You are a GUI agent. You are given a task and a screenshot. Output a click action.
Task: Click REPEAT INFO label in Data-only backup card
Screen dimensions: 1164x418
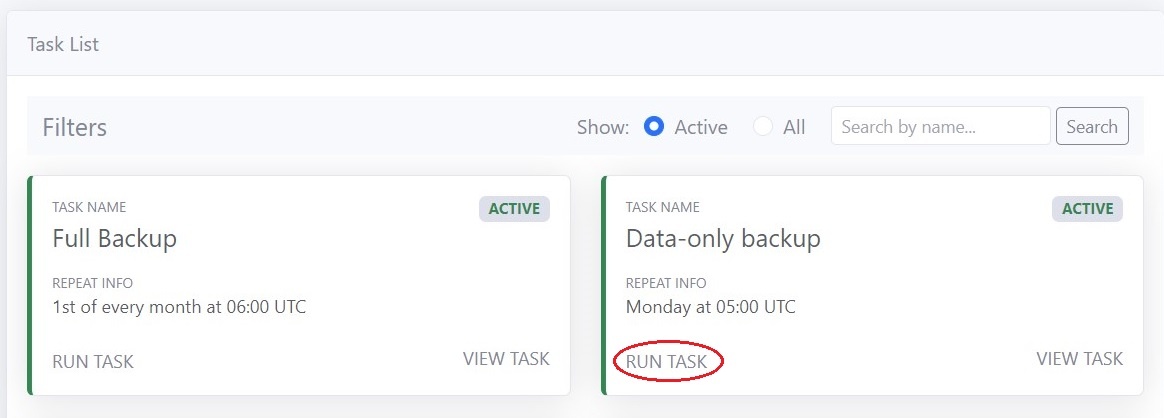[666, 283]
